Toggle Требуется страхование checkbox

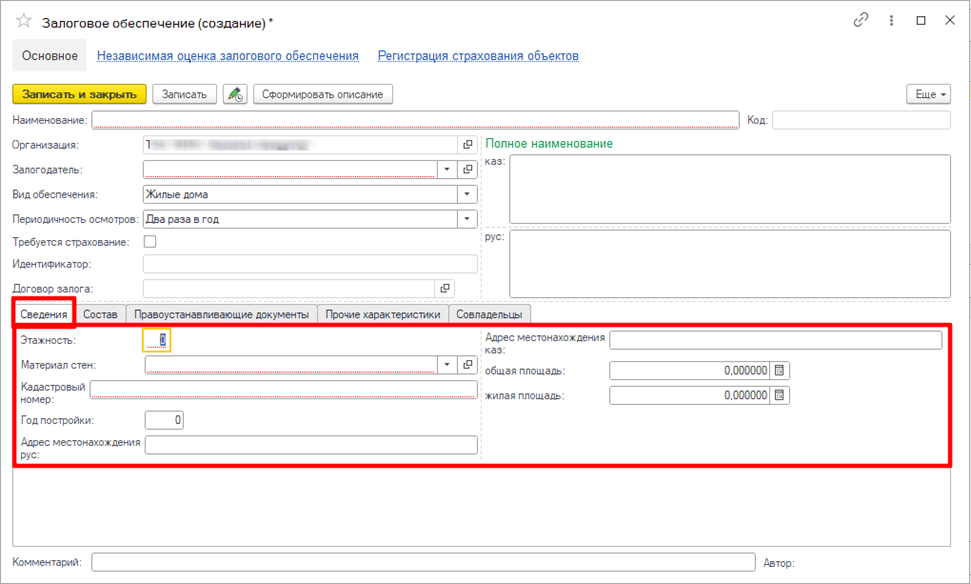[x=150, y=242]
